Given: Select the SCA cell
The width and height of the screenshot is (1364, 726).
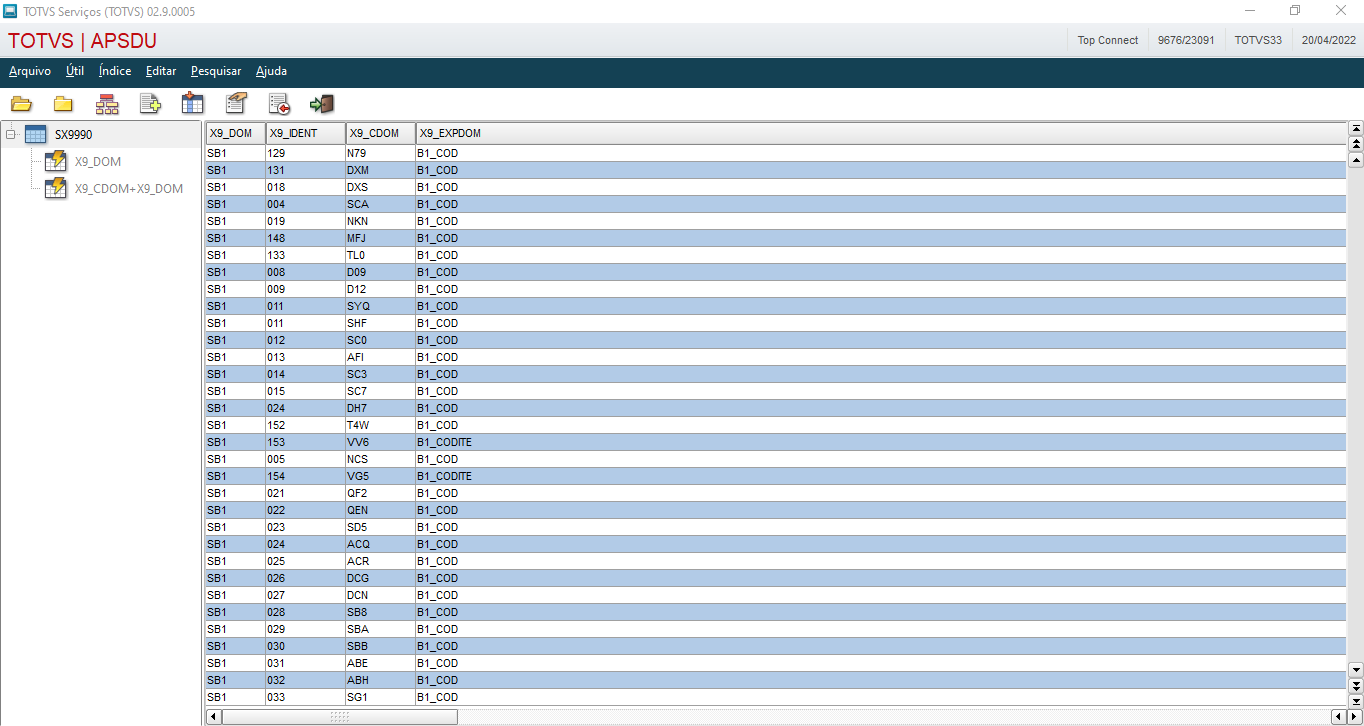Looking at the screenshot, I should 380,204.
